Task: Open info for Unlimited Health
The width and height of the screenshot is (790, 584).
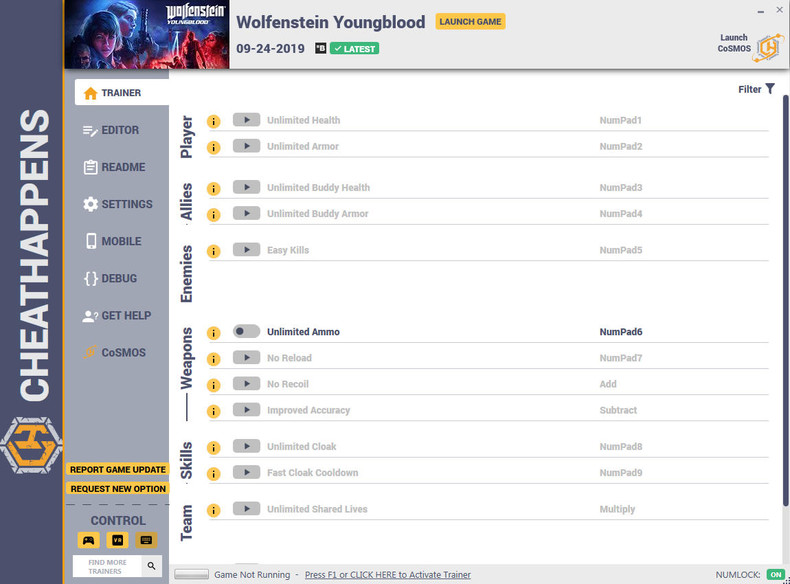Action: (214, 121)
